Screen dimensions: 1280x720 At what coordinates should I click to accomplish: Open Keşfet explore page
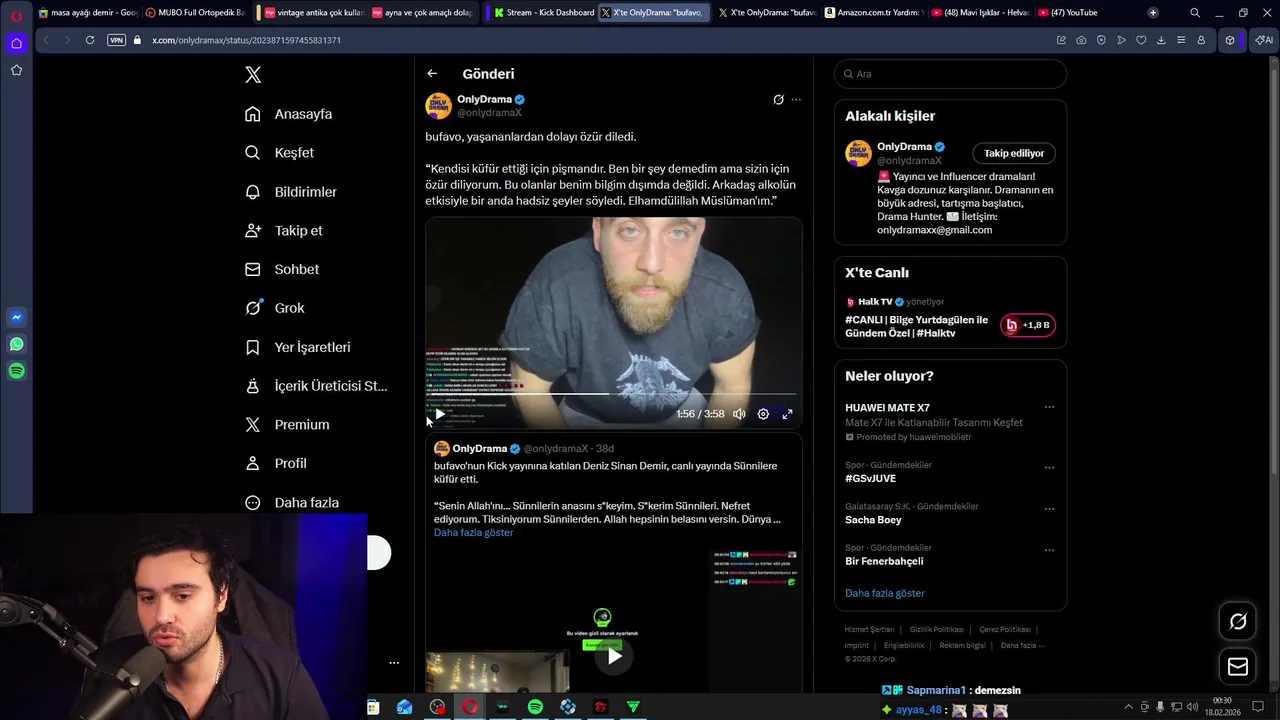point(279,153)
